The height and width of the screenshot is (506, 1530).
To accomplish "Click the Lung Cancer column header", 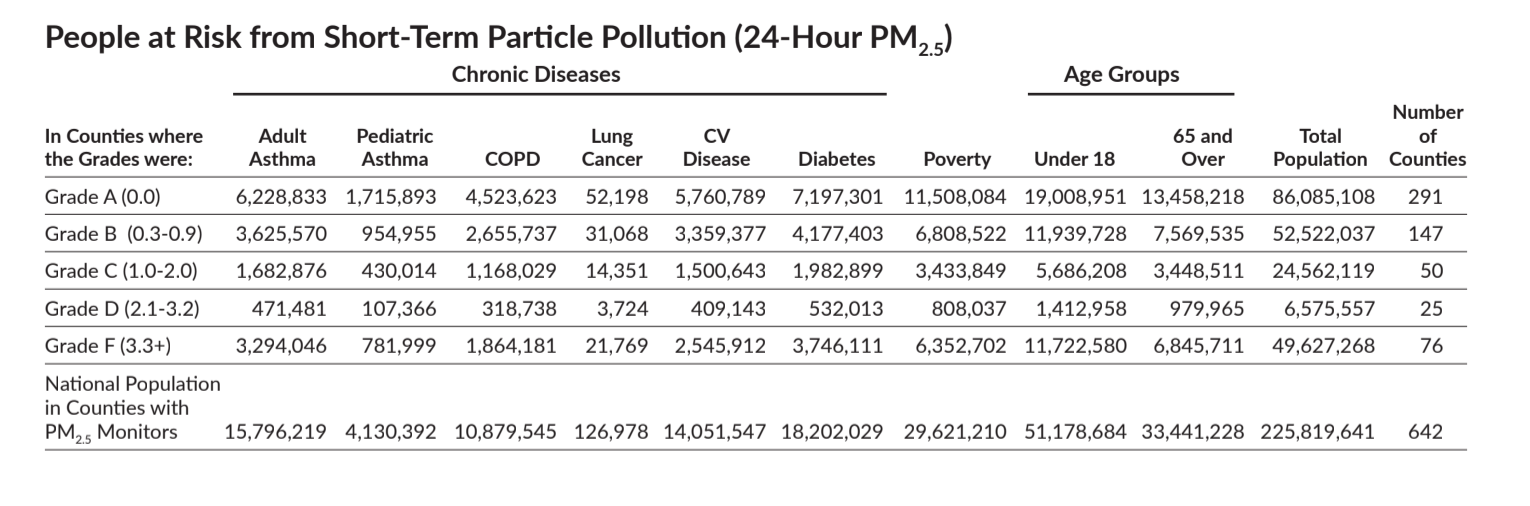I will [x=611, y=147].
